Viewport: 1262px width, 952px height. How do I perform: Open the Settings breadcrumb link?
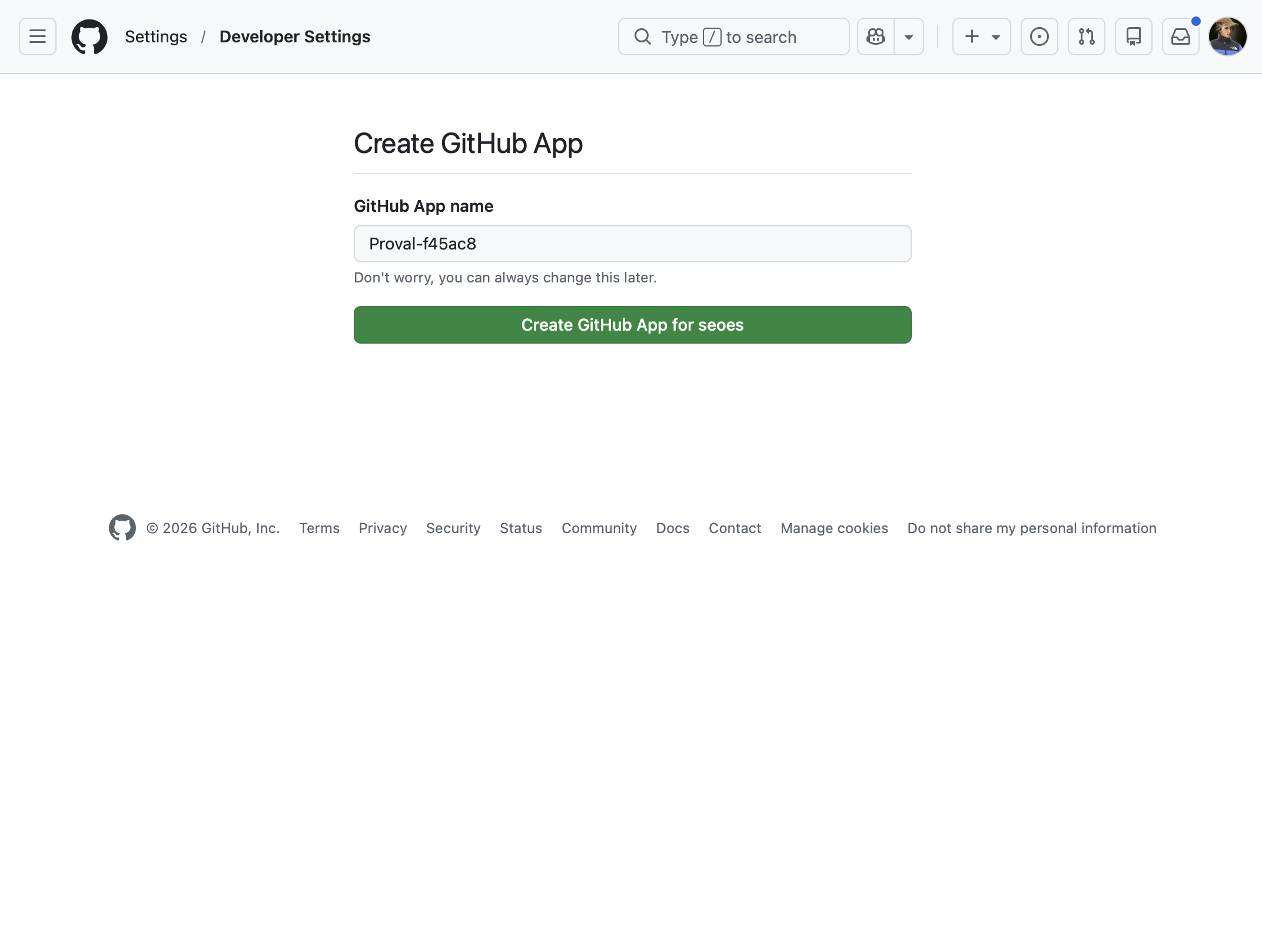pyautogui.click(x=156, y=36)
